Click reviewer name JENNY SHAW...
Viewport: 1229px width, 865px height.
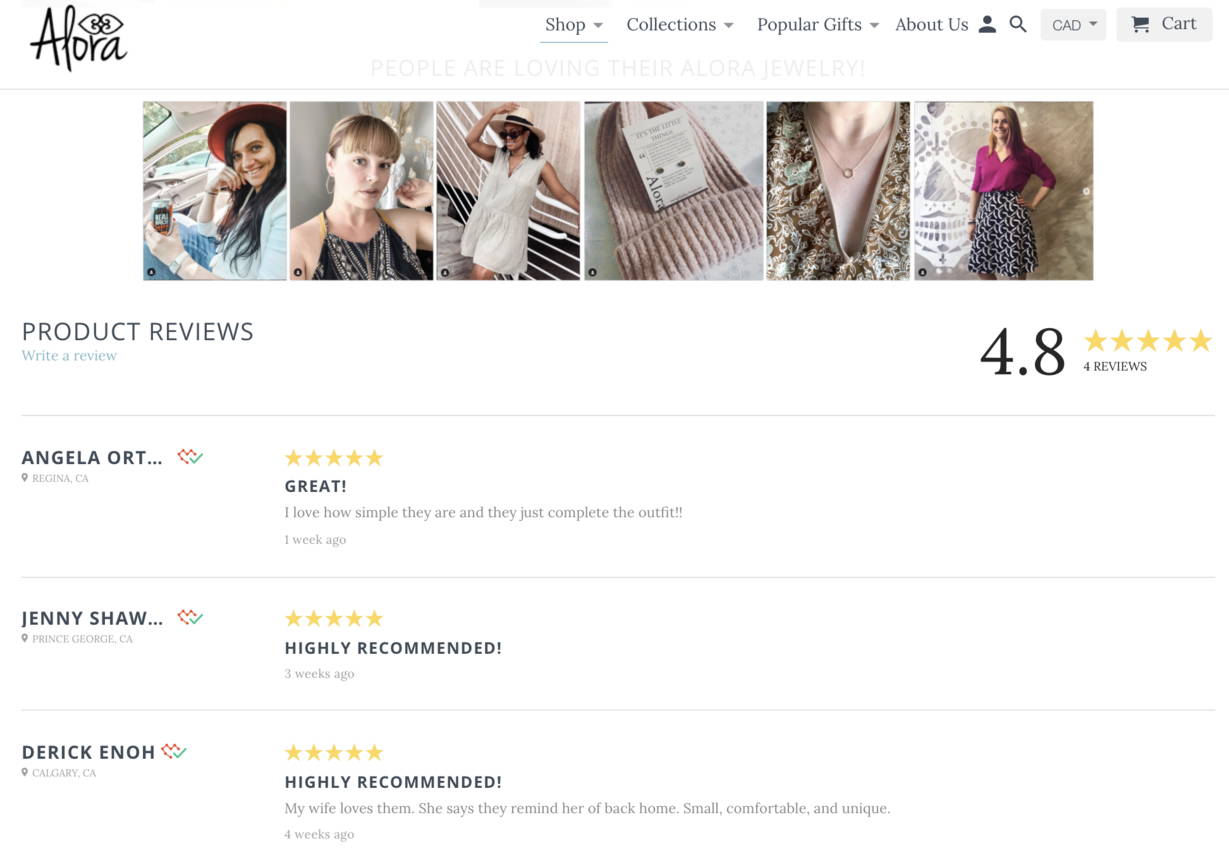(92, 618)
